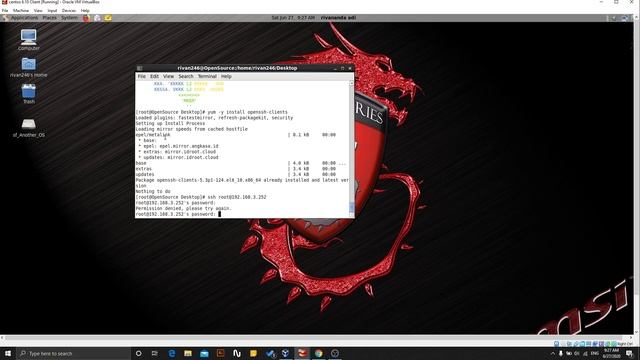Viewport: 640px width, 360px height.
Task: Launch Firefox from the GNOME panel
Action: click(x=87, y=18)
